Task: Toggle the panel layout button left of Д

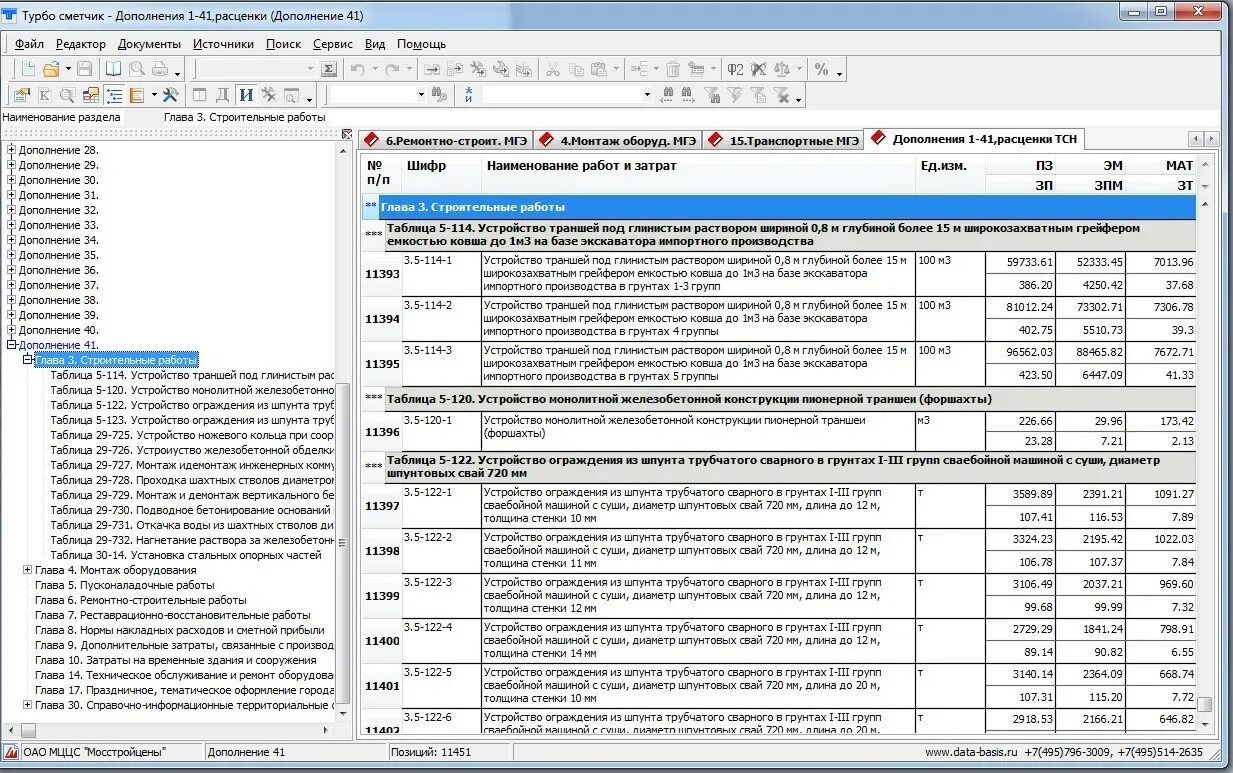Action: click(x=199, y=95)
